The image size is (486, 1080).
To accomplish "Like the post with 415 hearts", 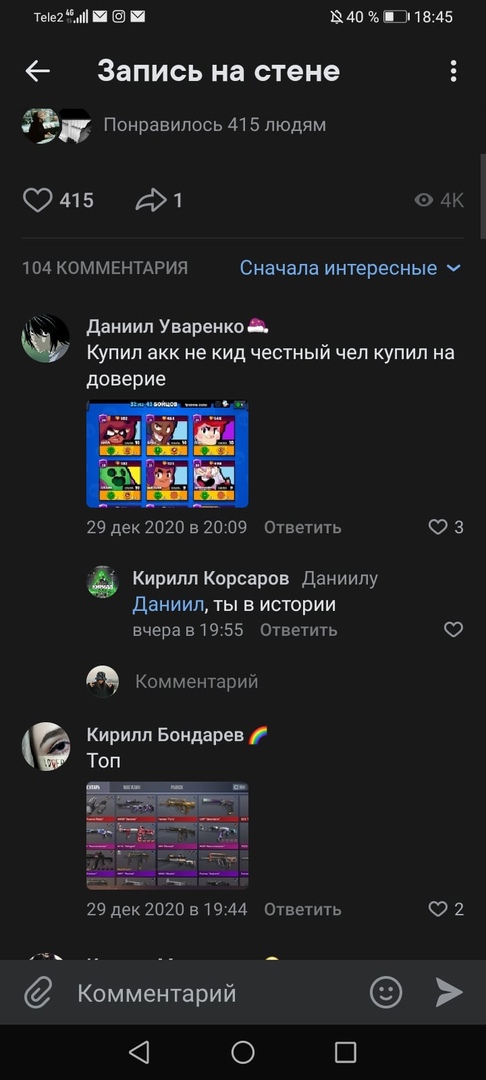I will (38, 200).
